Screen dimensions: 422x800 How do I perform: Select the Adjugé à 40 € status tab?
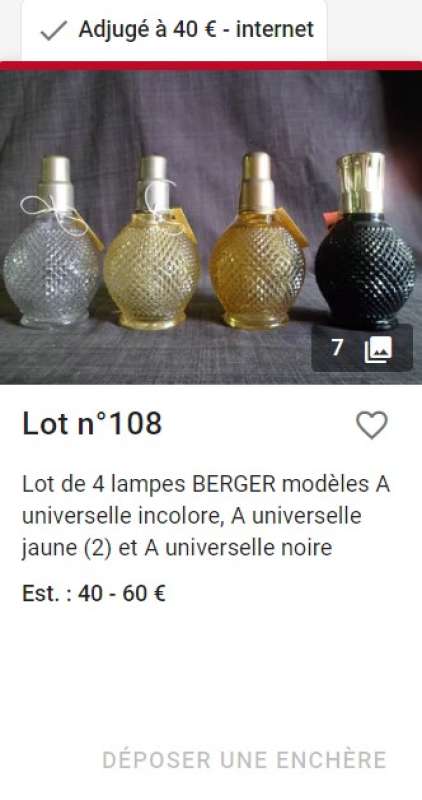tap(174, 30)
